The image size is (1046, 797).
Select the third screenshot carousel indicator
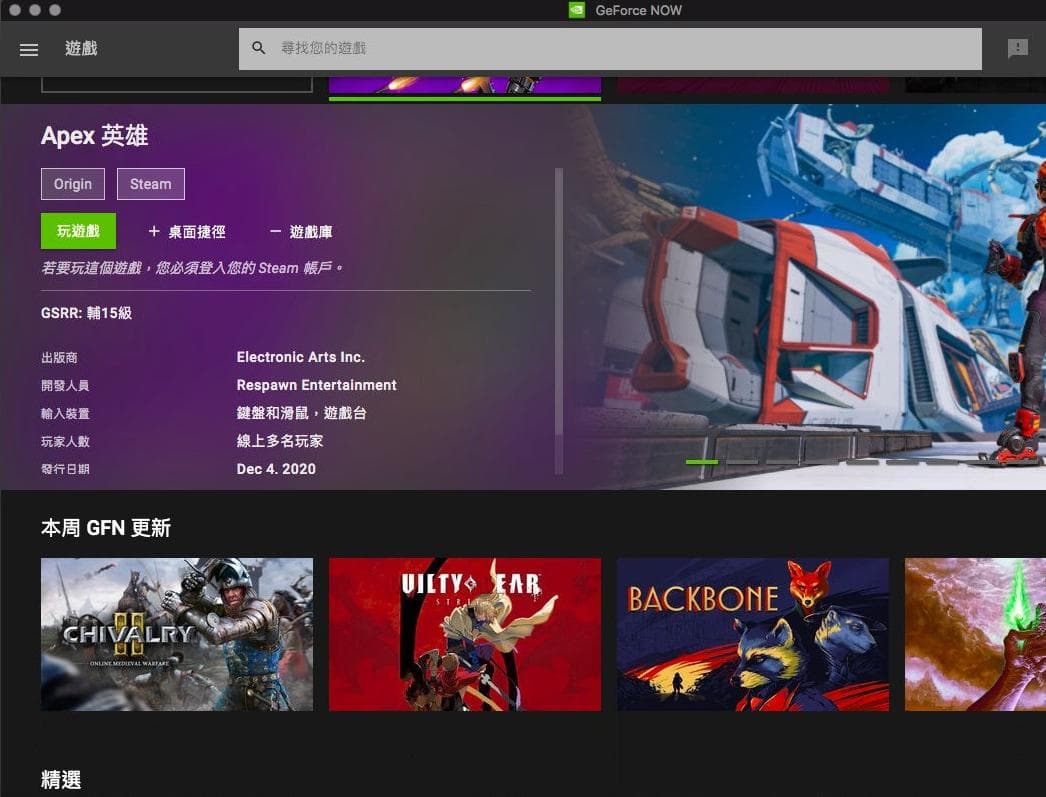[782, 462]
